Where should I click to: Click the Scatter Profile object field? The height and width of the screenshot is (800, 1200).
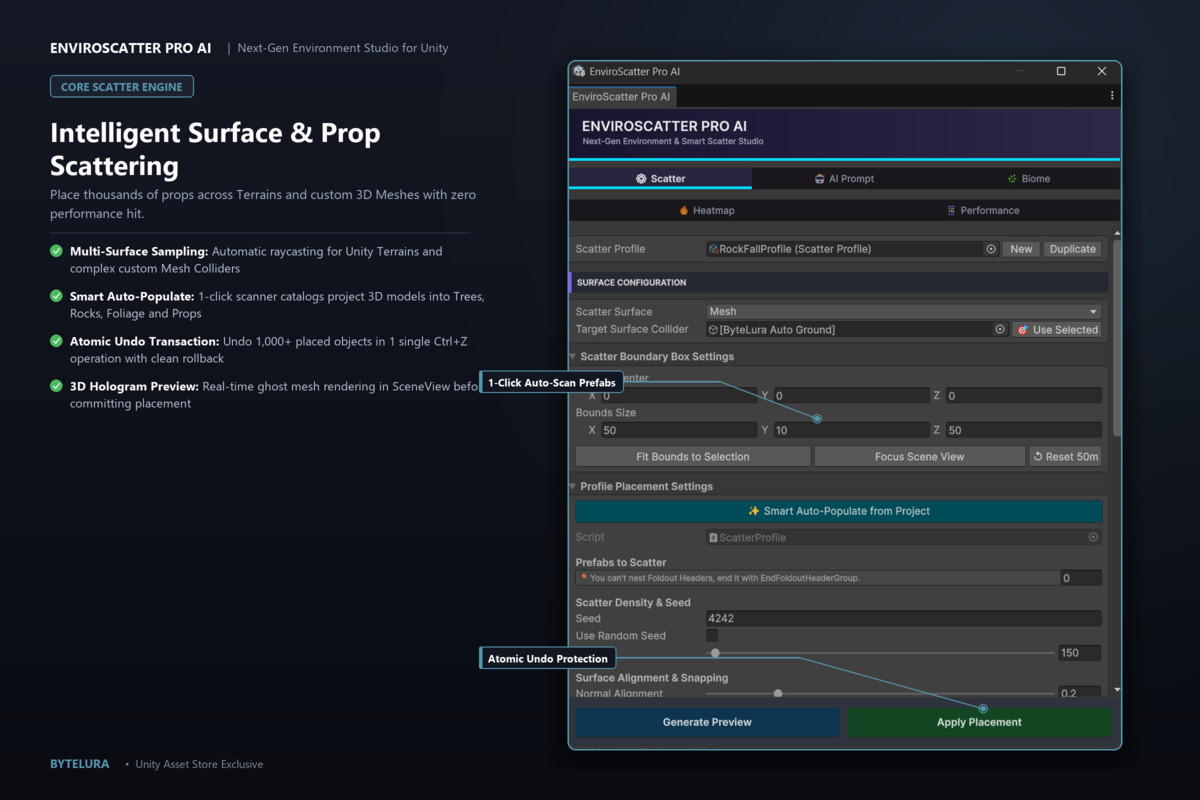[x=852, y=249]
